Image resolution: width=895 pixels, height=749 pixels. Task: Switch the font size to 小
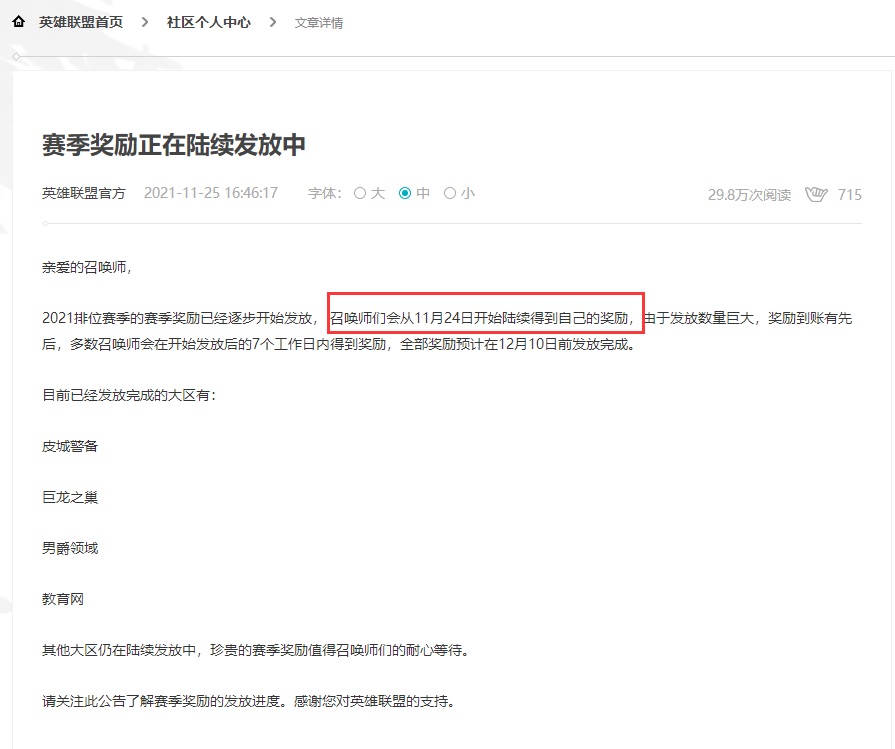[459, 193]
